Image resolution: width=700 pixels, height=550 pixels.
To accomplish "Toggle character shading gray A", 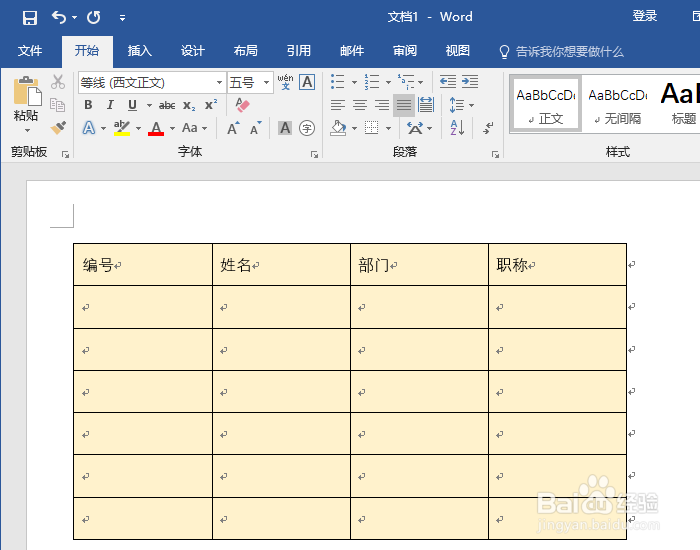I will pos(285,129).
